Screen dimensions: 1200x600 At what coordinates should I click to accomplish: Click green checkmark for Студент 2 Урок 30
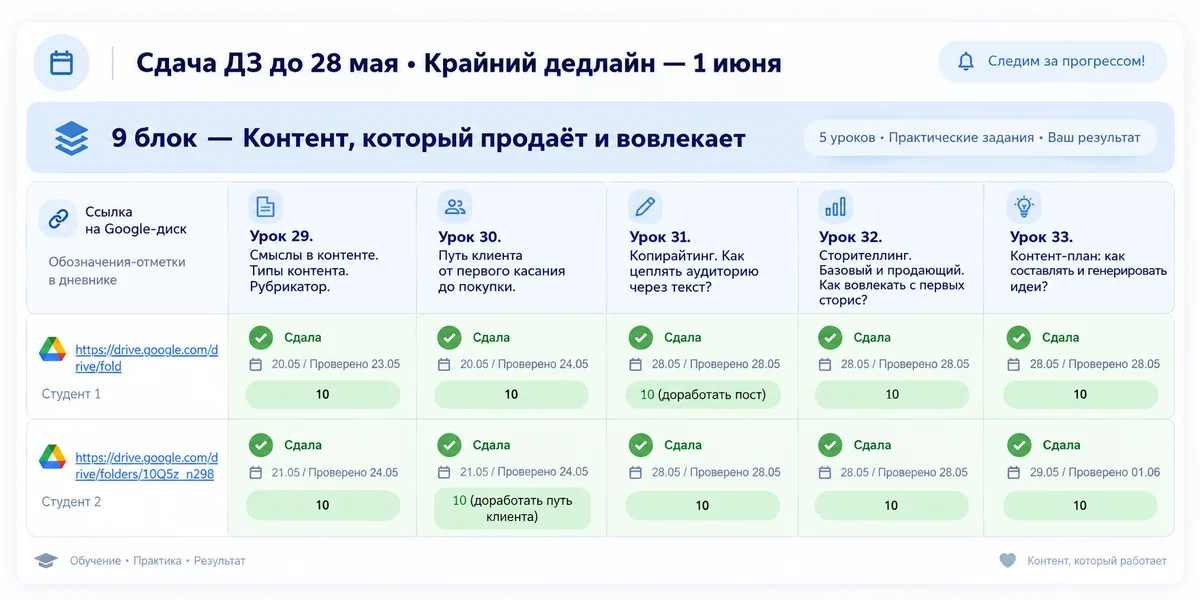(x=449, y=445)
